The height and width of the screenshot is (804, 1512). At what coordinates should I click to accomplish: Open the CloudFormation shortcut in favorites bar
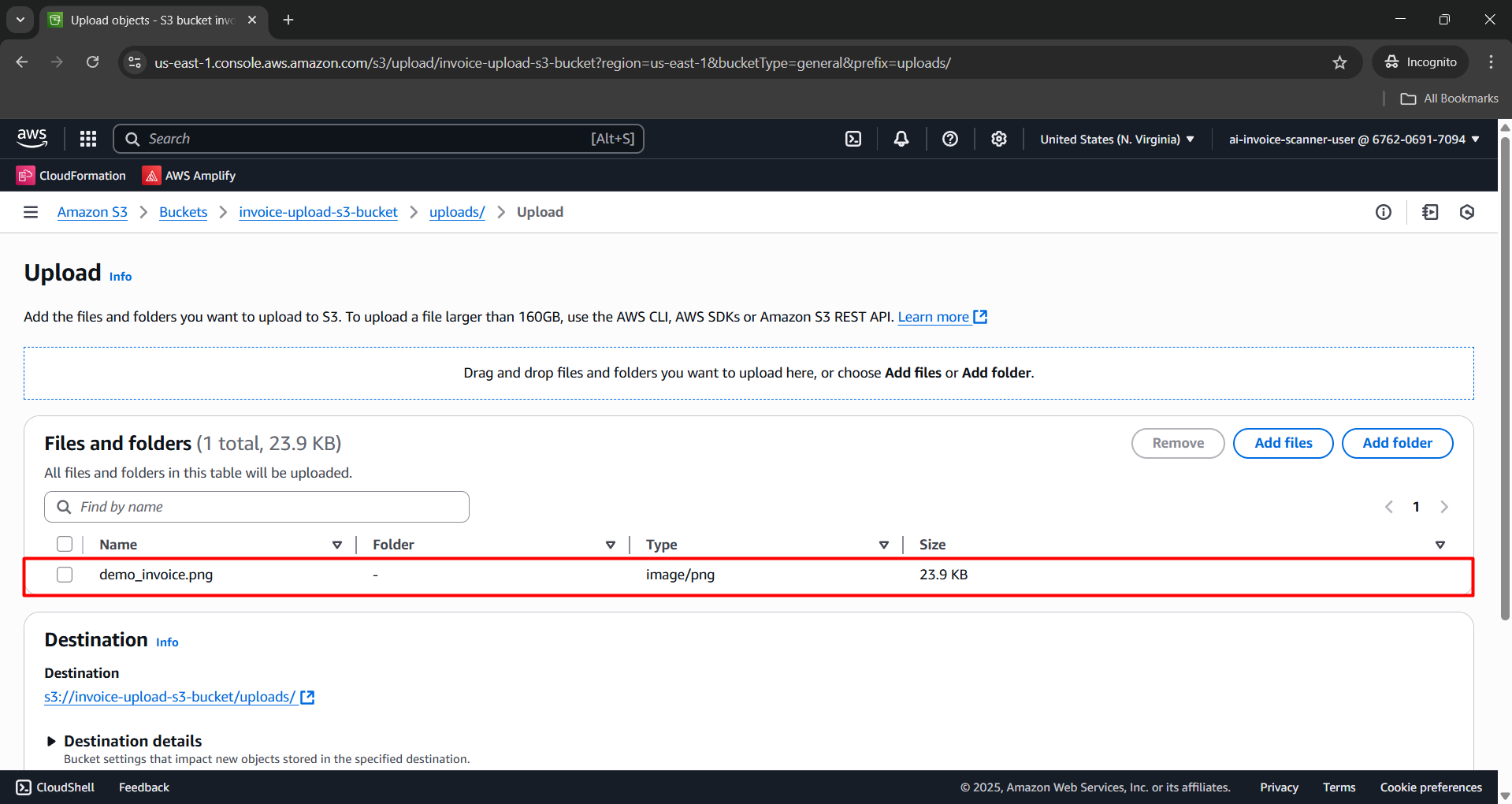[72, 176]
